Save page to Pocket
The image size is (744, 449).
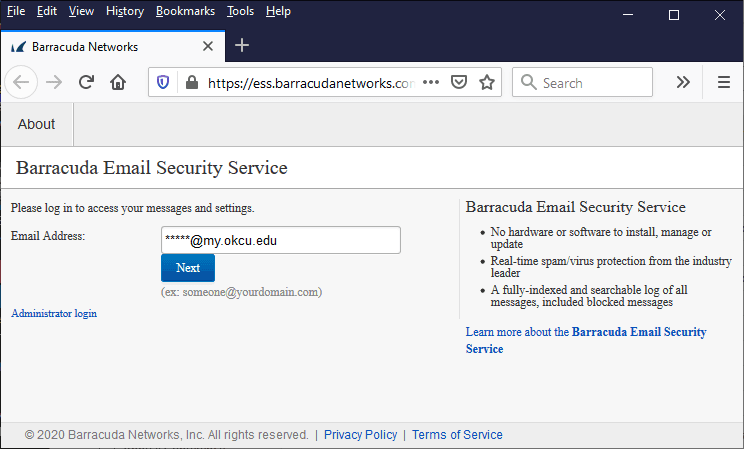pos(459,83)
